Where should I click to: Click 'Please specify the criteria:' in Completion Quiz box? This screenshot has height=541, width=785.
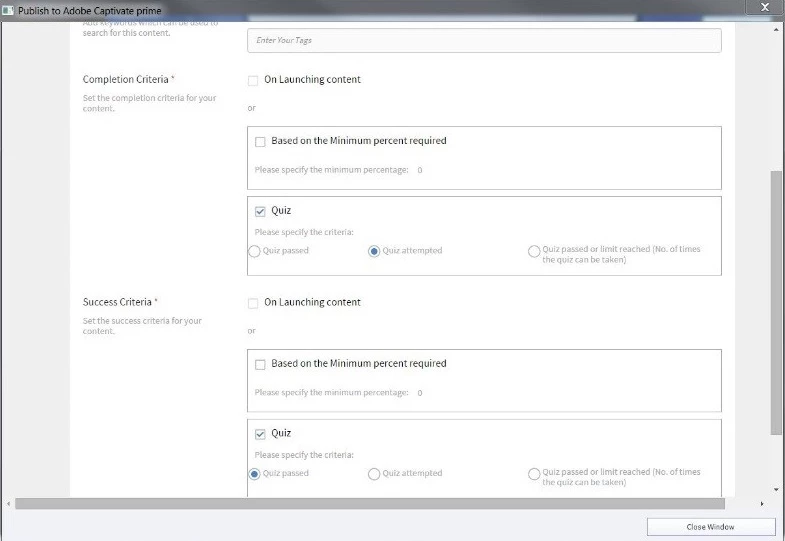point(304,232)
